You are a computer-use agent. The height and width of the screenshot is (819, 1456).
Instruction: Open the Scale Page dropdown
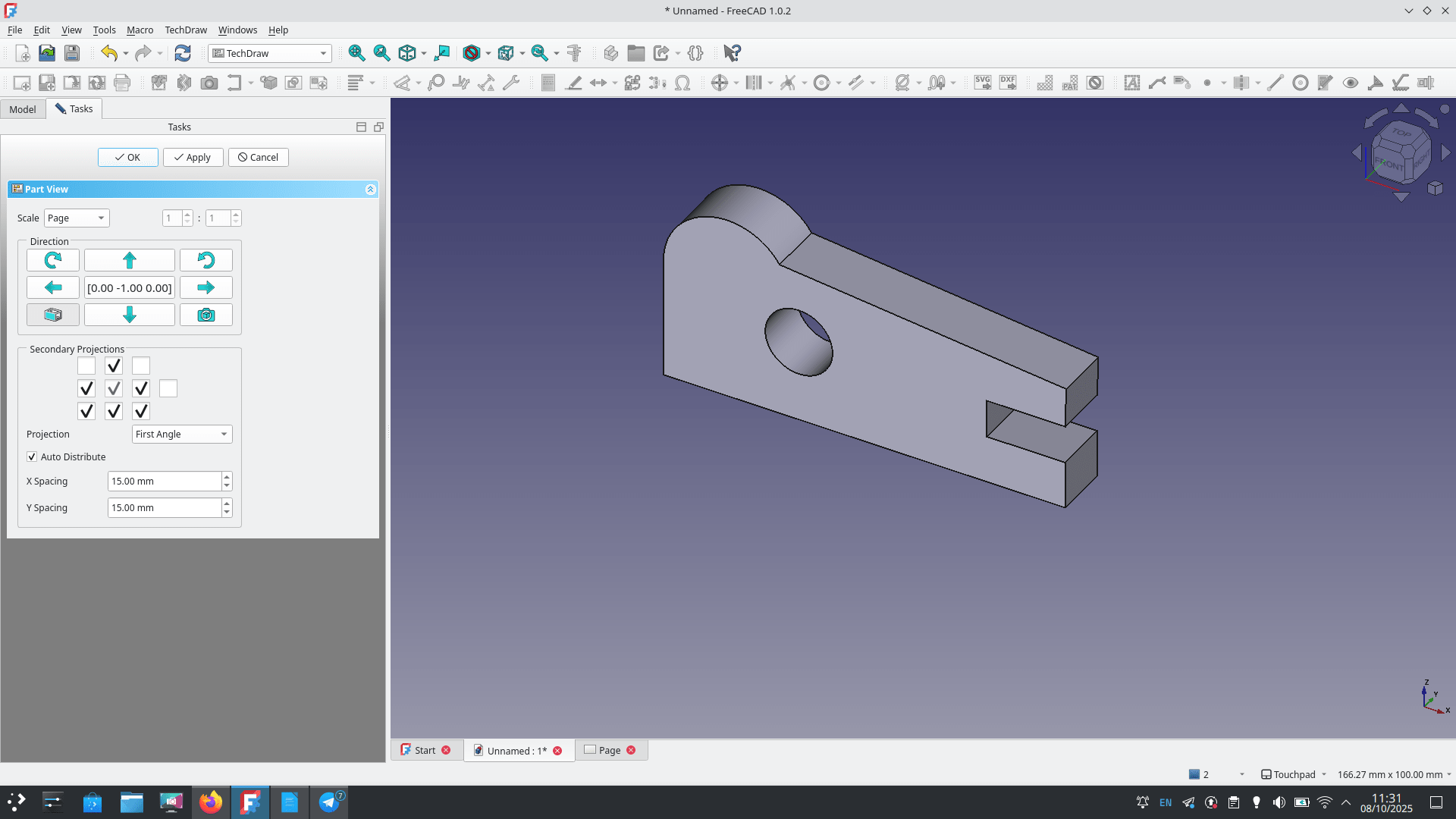(77, 218)
